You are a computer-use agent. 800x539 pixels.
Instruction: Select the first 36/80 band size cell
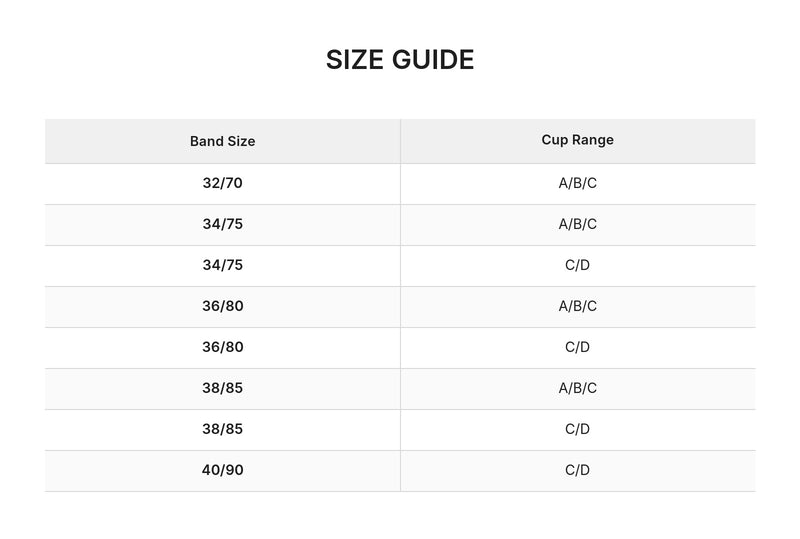point(222,307)
